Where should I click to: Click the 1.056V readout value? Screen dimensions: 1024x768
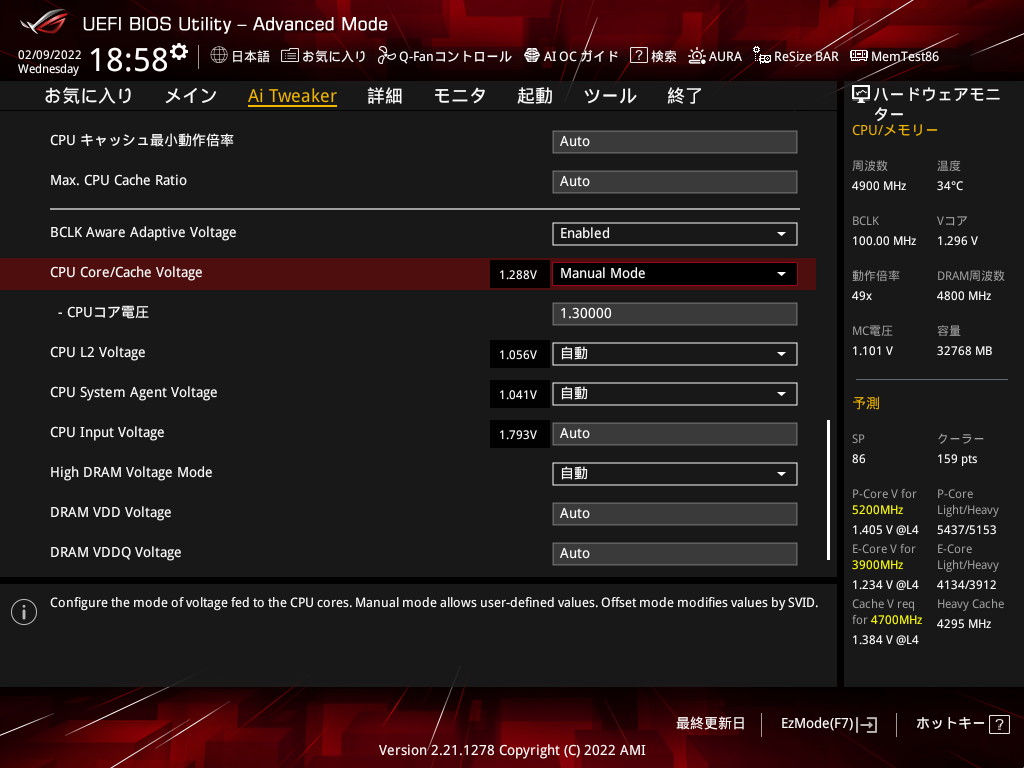click(x=518, y=355)
